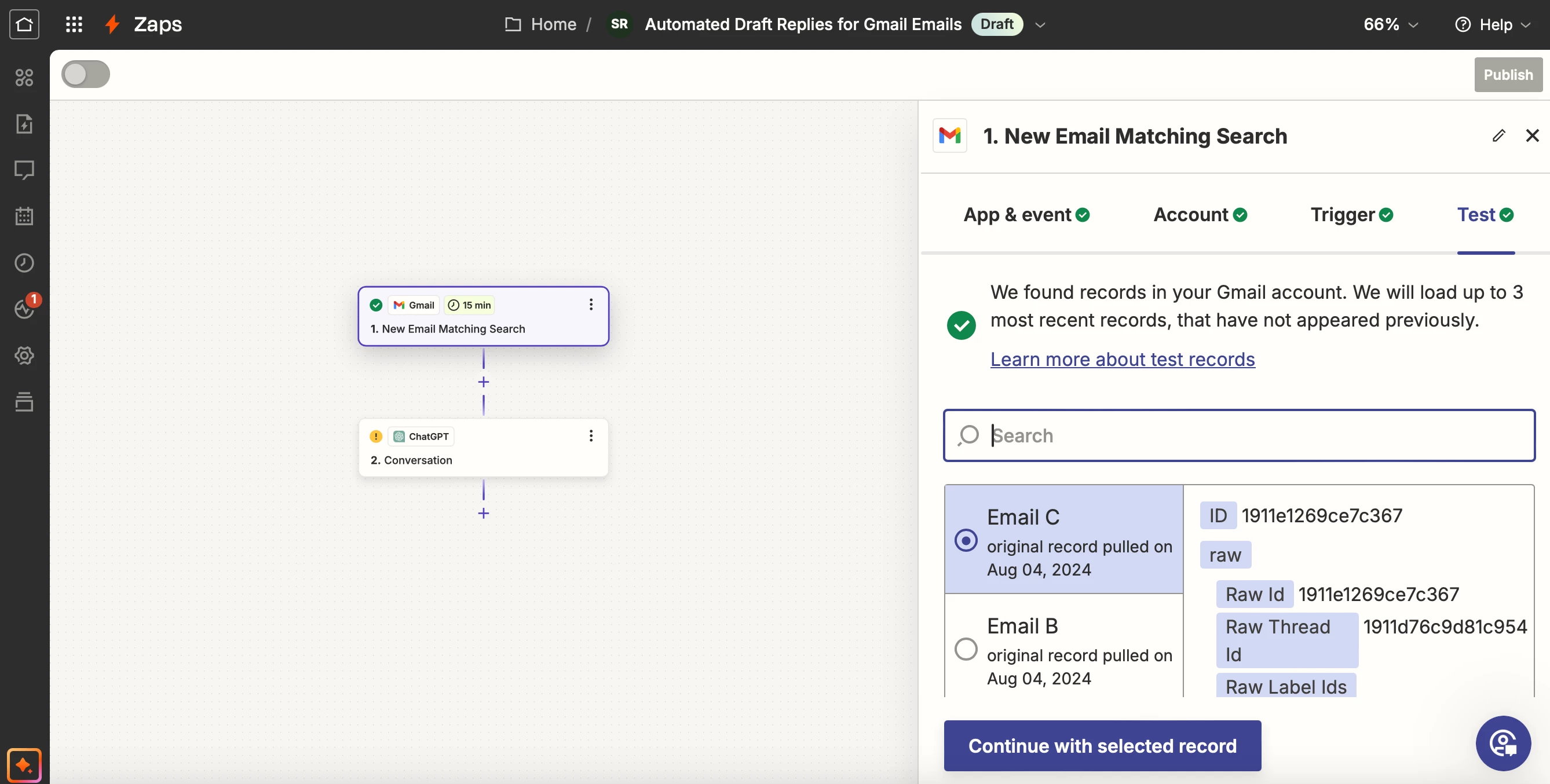
Task: Open three-dot menu on the ChatGPT step
Action: 591,436
